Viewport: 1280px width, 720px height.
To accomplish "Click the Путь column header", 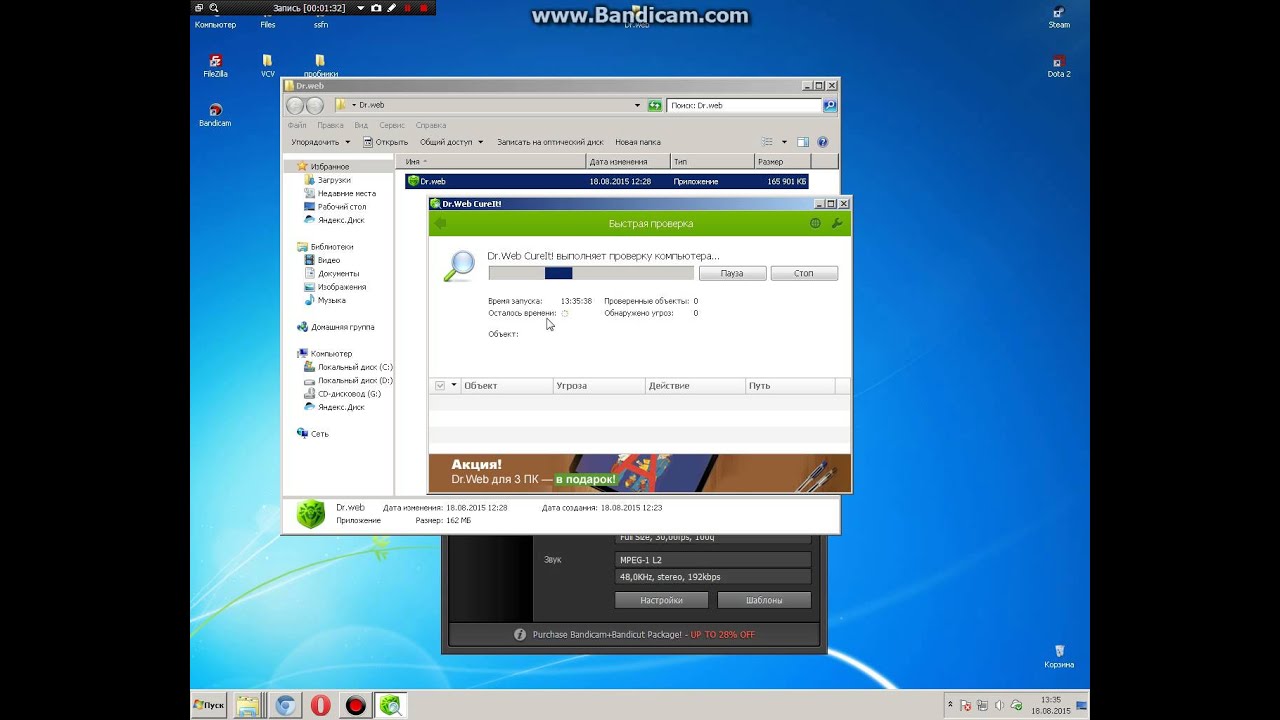I will [x=790, y=385].
